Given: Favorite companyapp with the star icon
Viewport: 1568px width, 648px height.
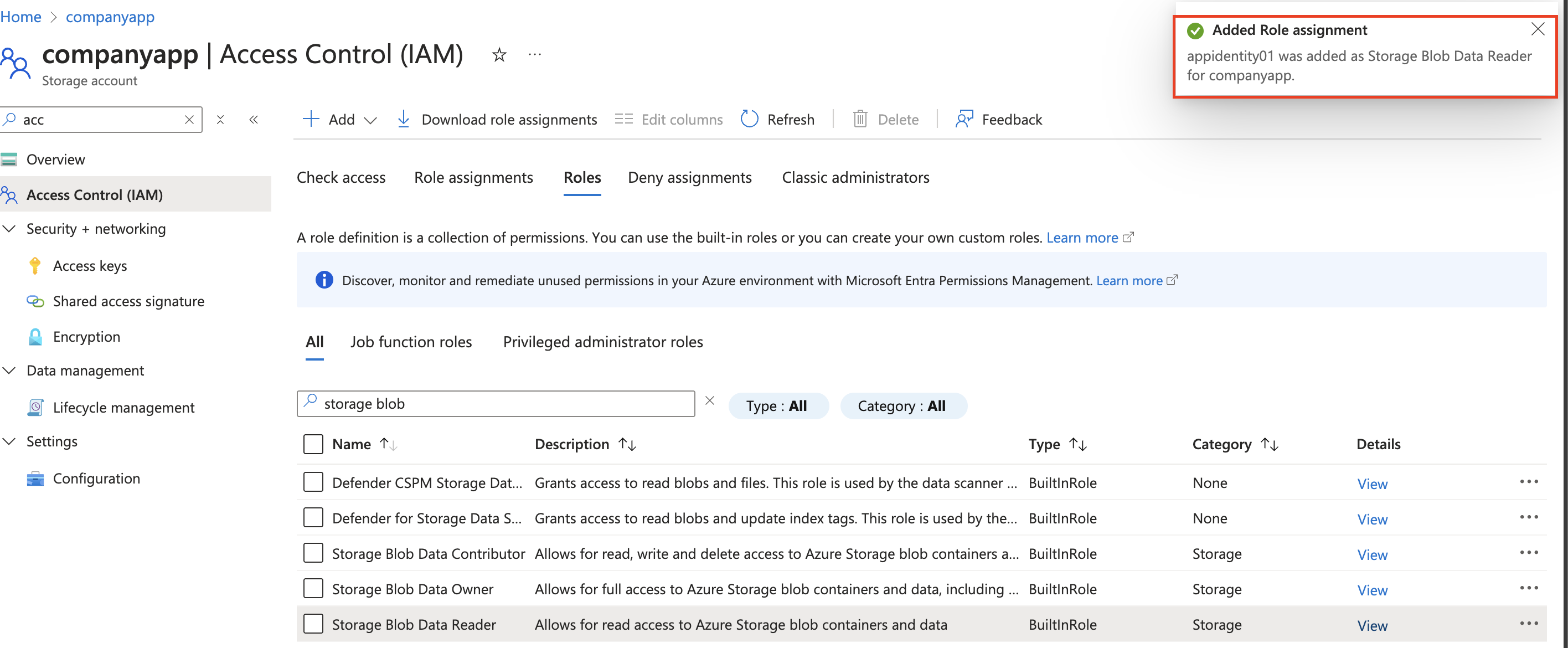Looking at the screenshot, I should click(x=499, y=55).
